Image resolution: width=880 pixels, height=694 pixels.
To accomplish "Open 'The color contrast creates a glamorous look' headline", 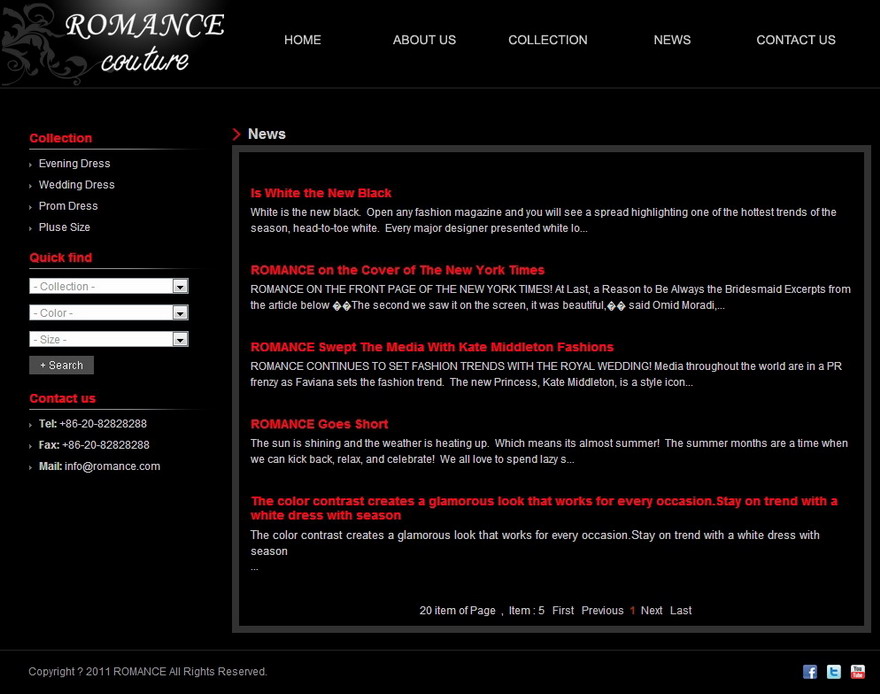I will (544, 508).
